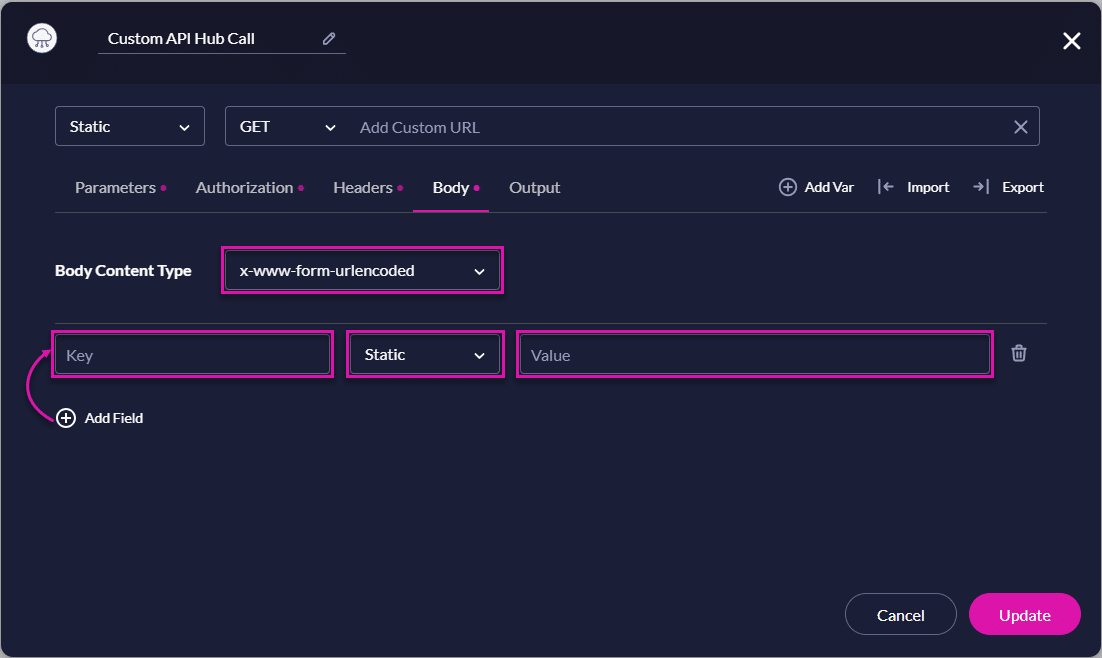Click the pink Update button
1102x658 pixels.
(1024, 615)
